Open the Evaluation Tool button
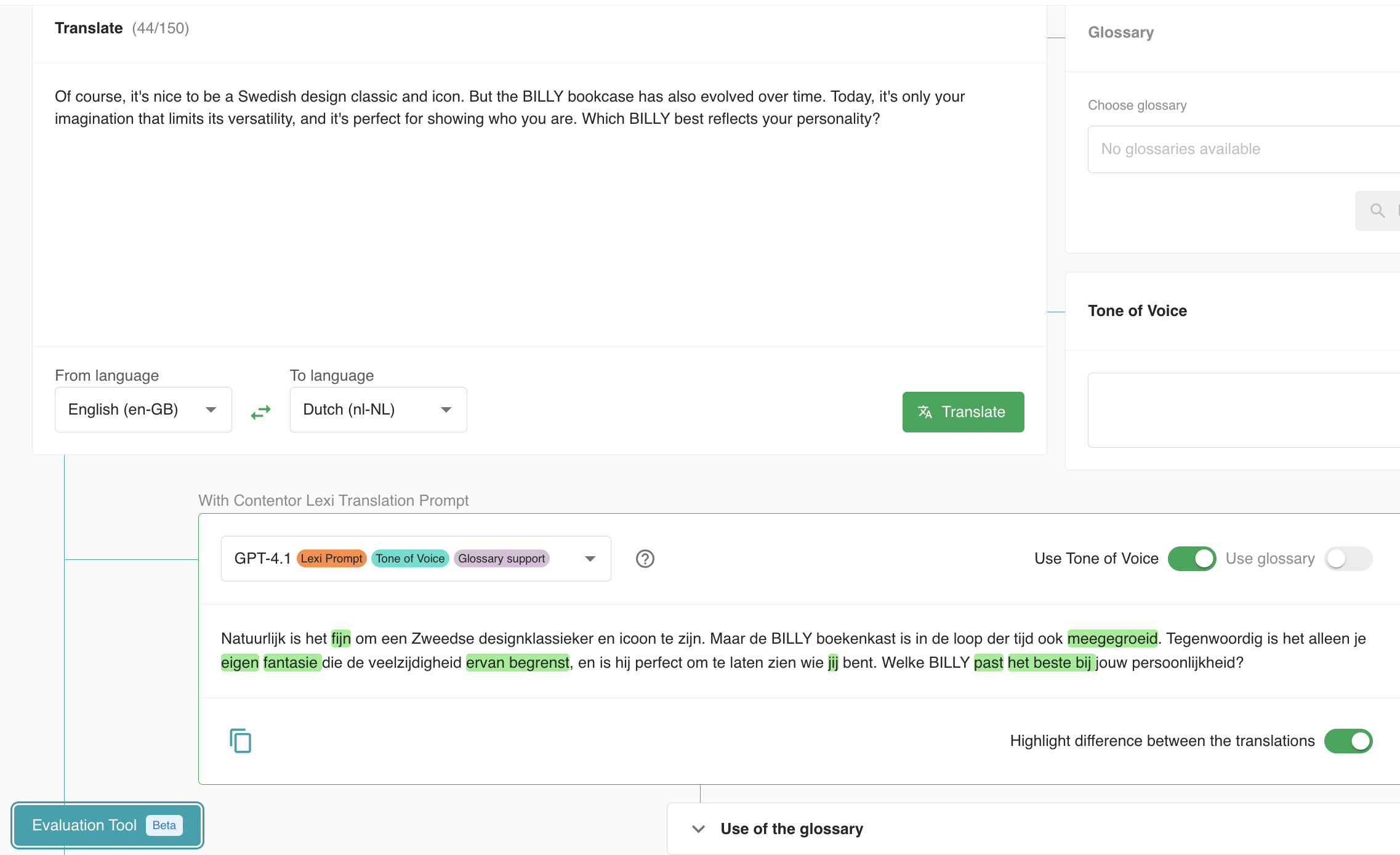 [84, 825]
